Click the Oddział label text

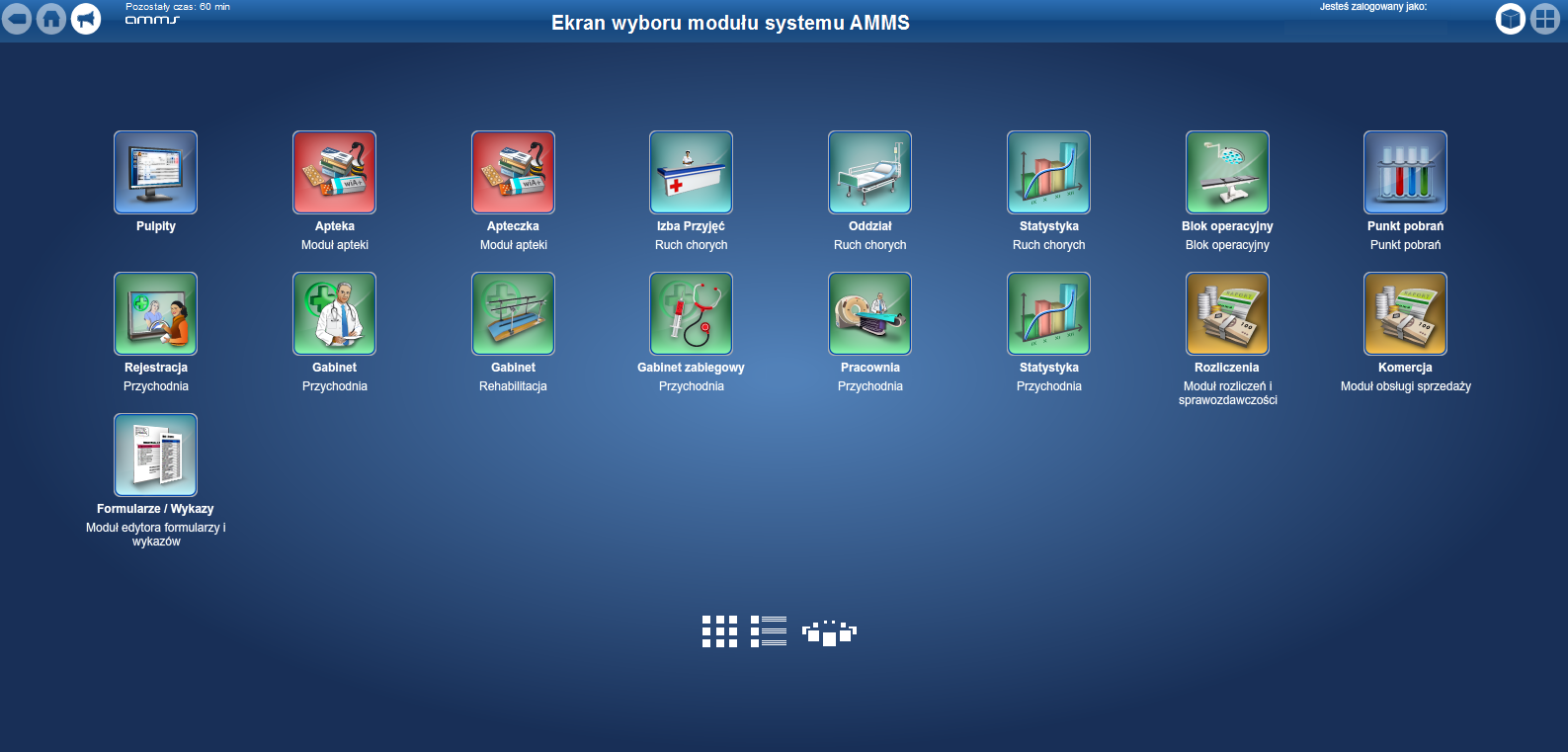[869, 226]
